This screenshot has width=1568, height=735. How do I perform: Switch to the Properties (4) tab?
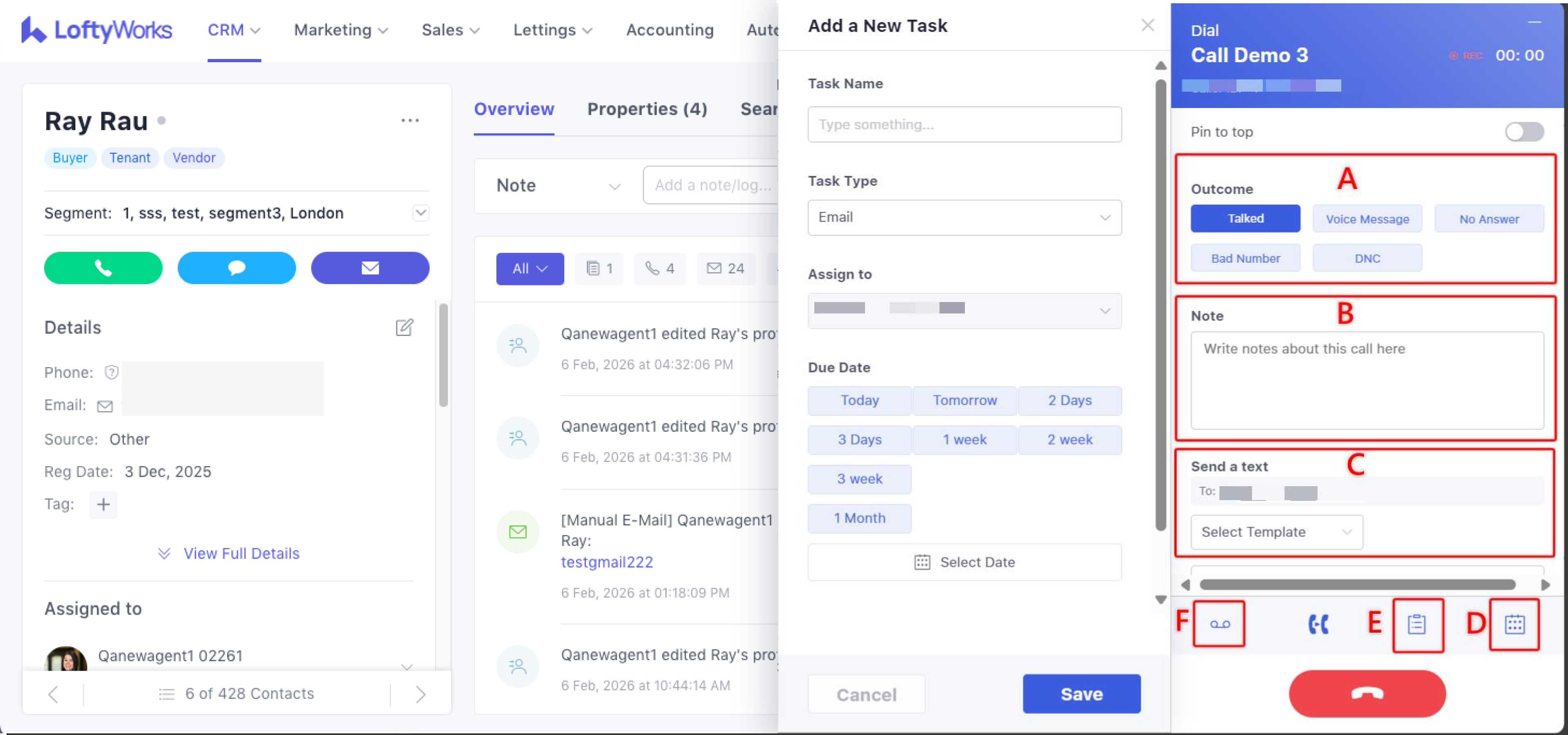[x=647, y=109]
